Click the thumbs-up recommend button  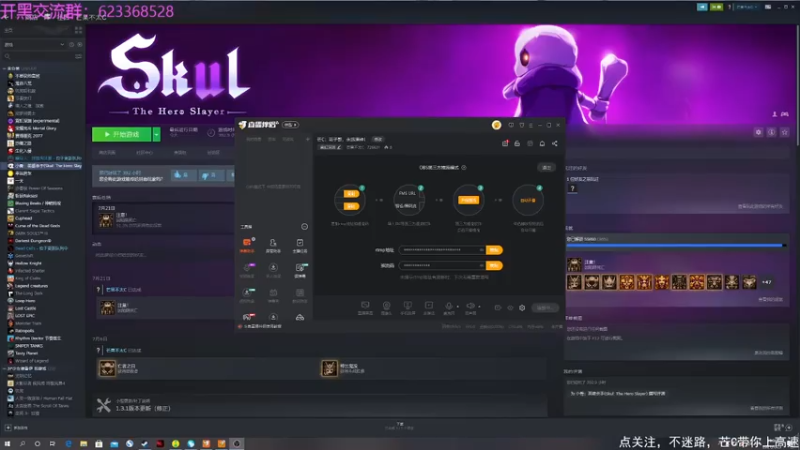tap(183, 175)
